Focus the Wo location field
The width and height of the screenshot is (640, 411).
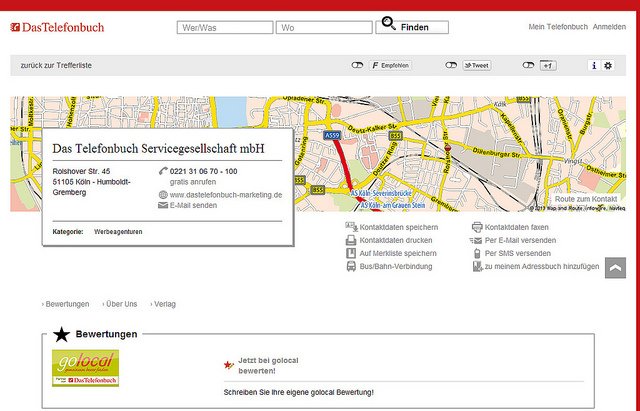[x=324, y=28]
